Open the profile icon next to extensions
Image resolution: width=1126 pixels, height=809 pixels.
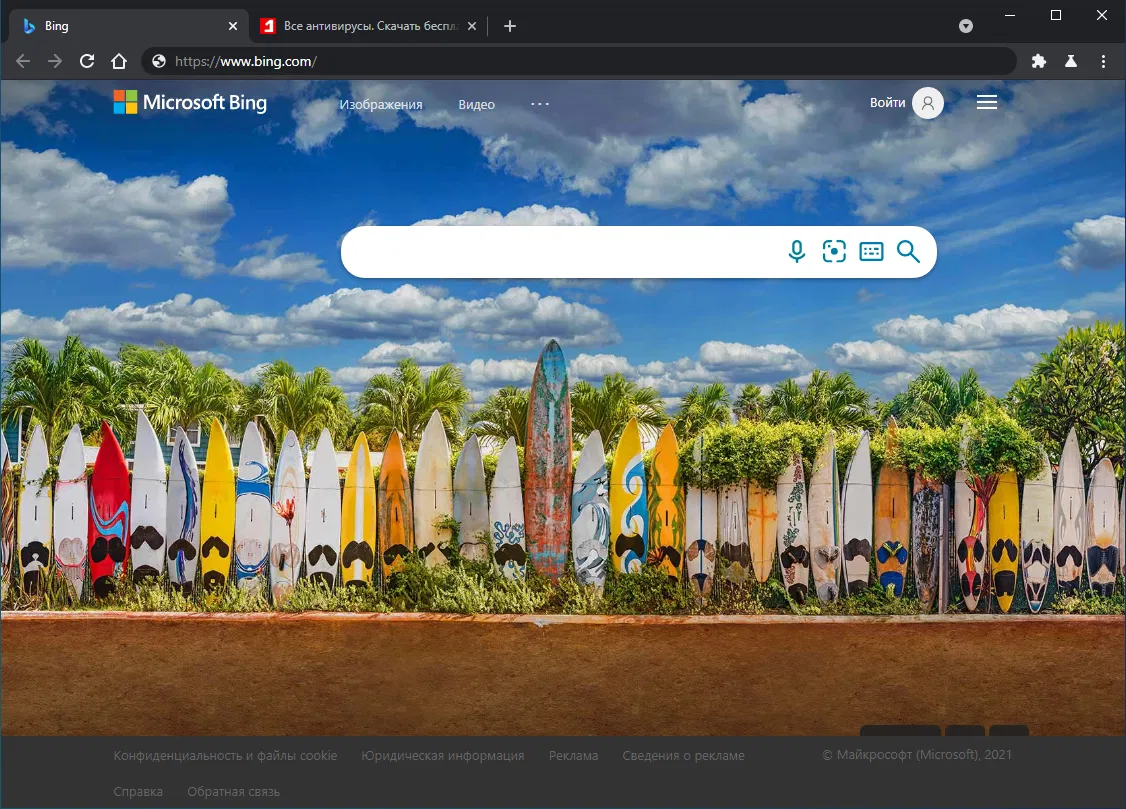[1071, 62]
